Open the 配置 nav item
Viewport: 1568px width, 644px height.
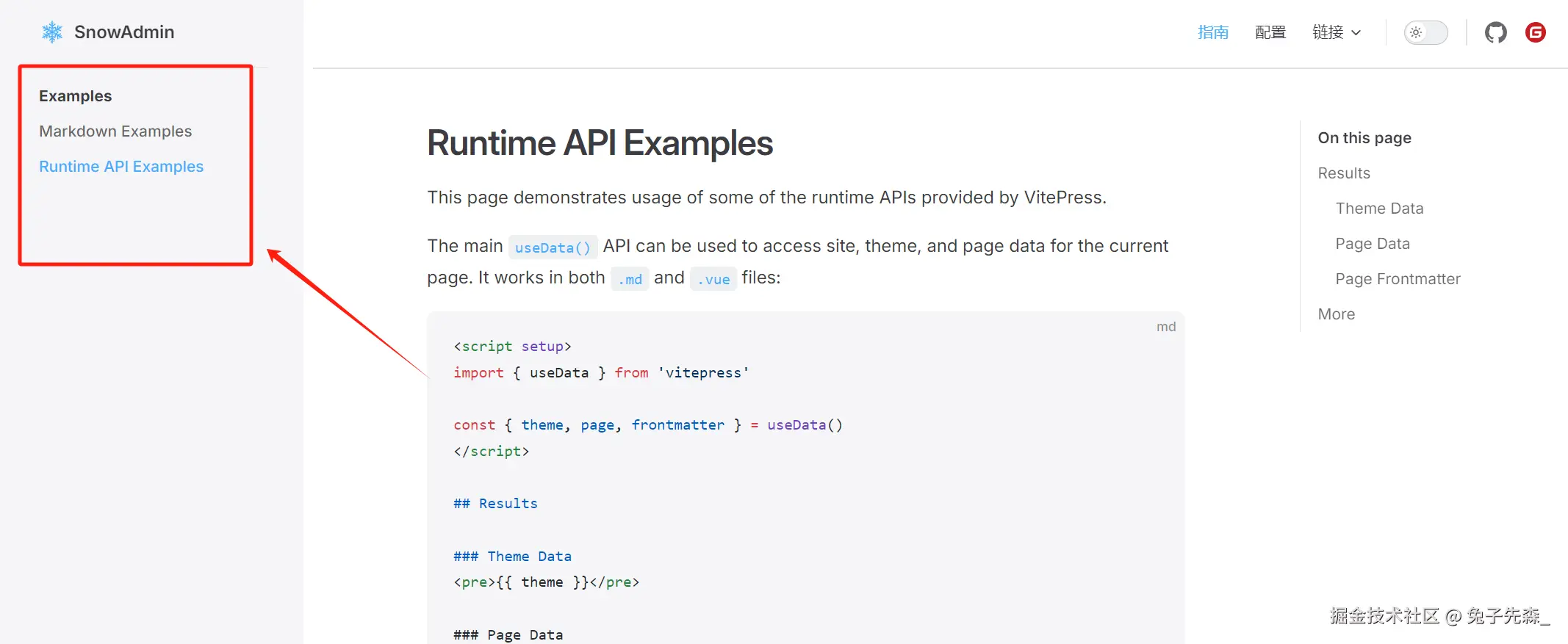[x=1270, y=32]
